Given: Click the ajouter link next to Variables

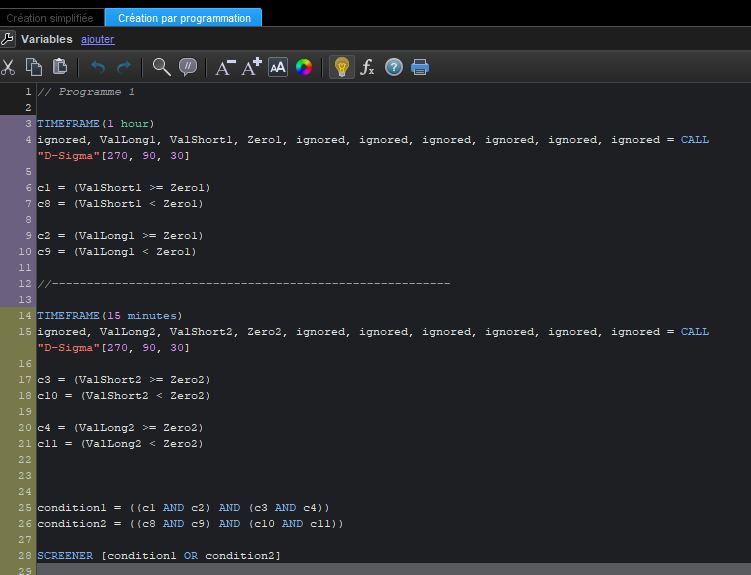Looking at the screenshot, I should (x=97, y=39).
